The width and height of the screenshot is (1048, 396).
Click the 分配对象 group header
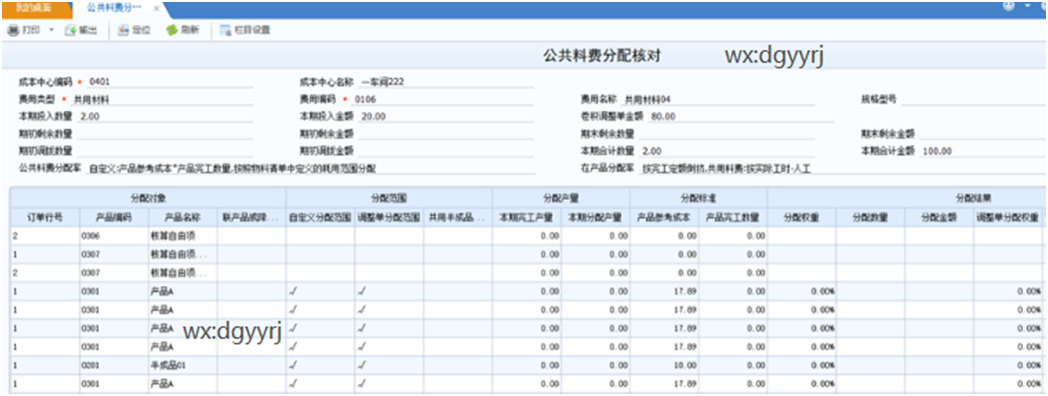(148, 199)
